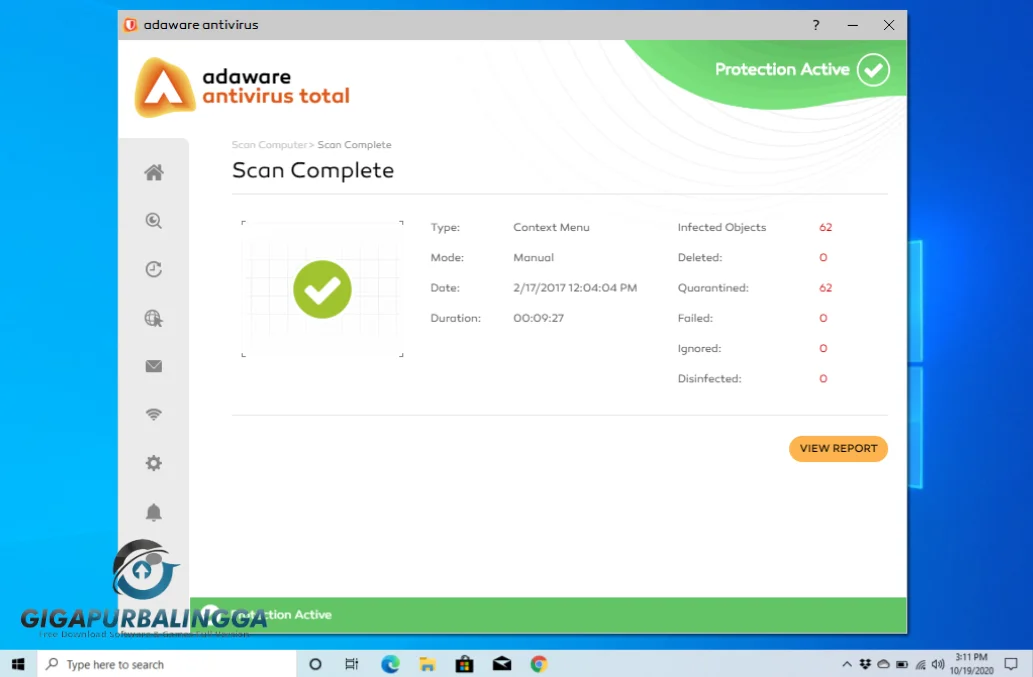Open help via question mark button

pyautogui.click(x=816, y=25)
